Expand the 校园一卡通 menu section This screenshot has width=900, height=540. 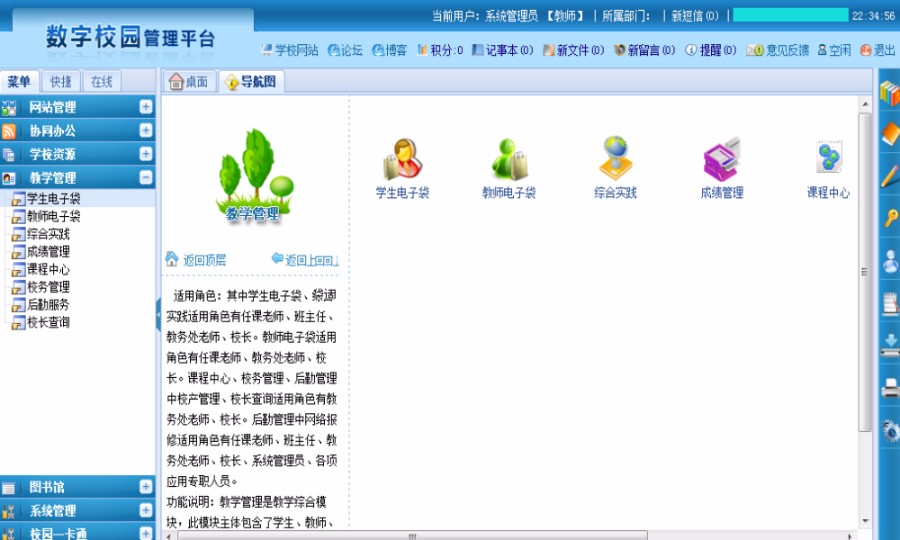tap(146, 533)
